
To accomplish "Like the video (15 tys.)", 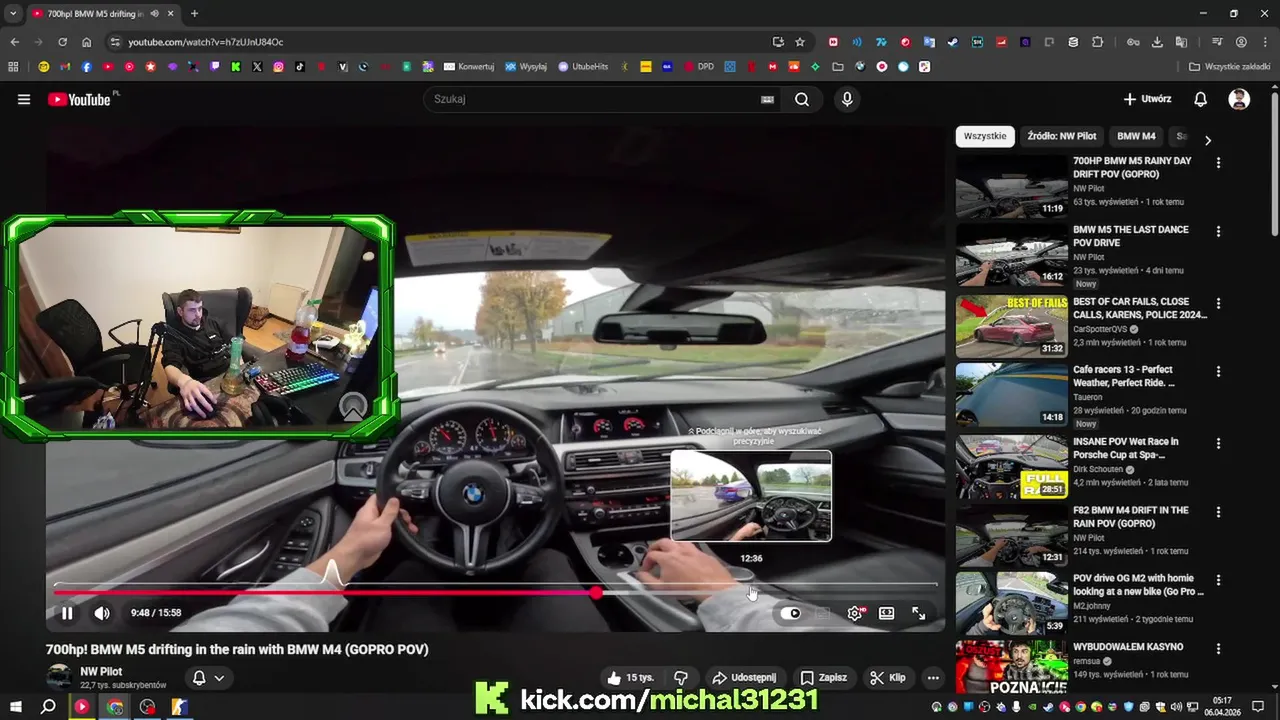I will pos(630,677).
